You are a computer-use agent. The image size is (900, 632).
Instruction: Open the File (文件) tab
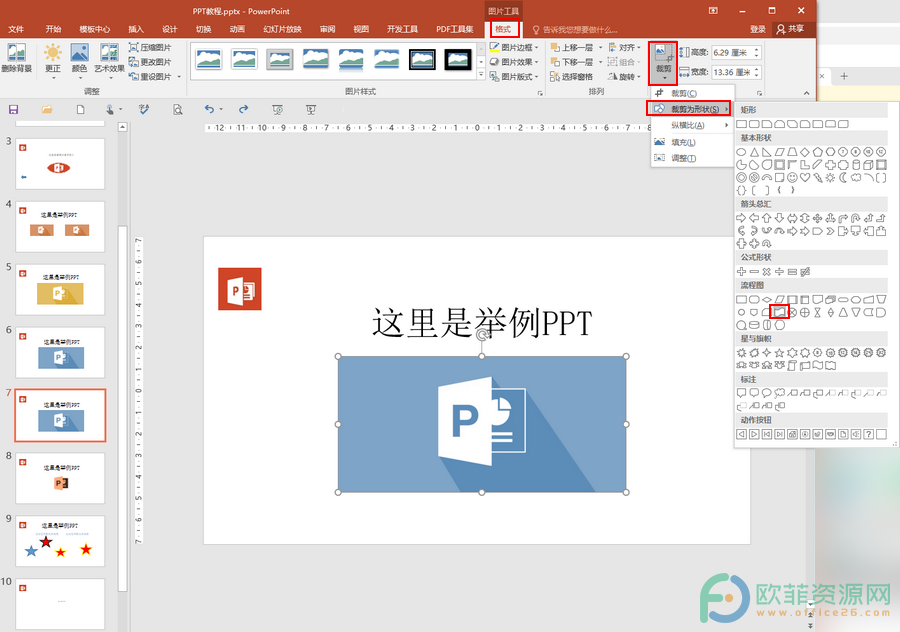point(16,29)
